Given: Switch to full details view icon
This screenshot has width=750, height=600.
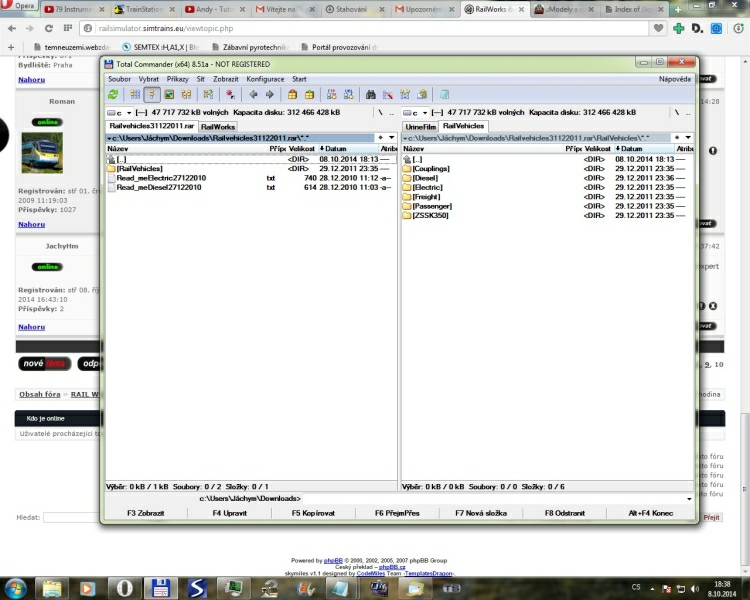Looking at the screenshot, I should (x=152, y=95).
